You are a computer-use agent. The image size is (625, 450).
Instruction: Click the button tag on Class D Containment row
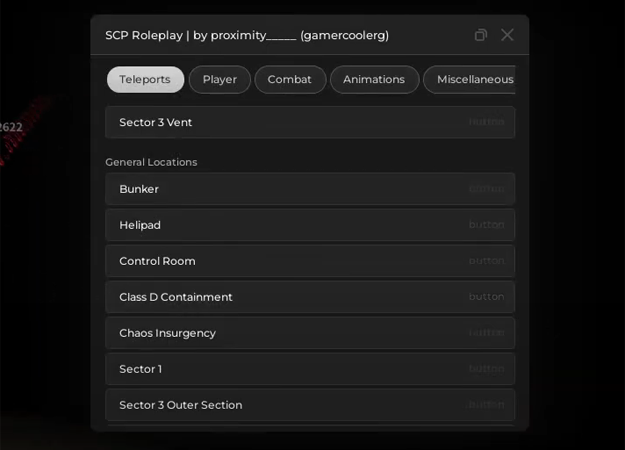click(487, 297)
